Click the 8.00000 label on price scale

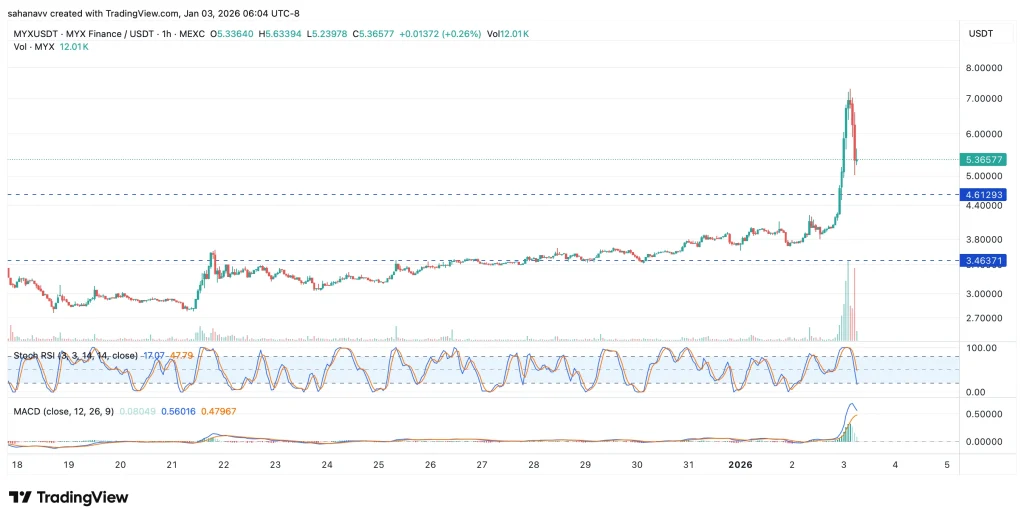pos(981,68)
